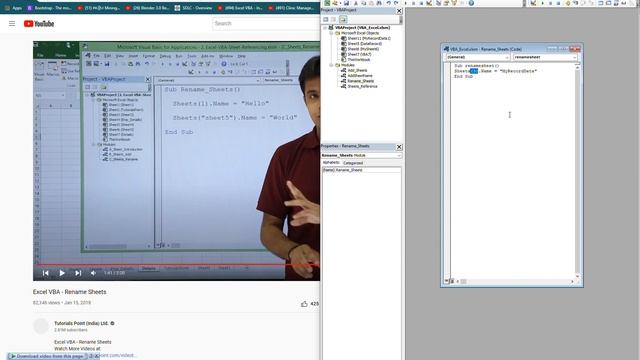Select Sheet11 (MyRecordData) in project tree

coord(366,38)
